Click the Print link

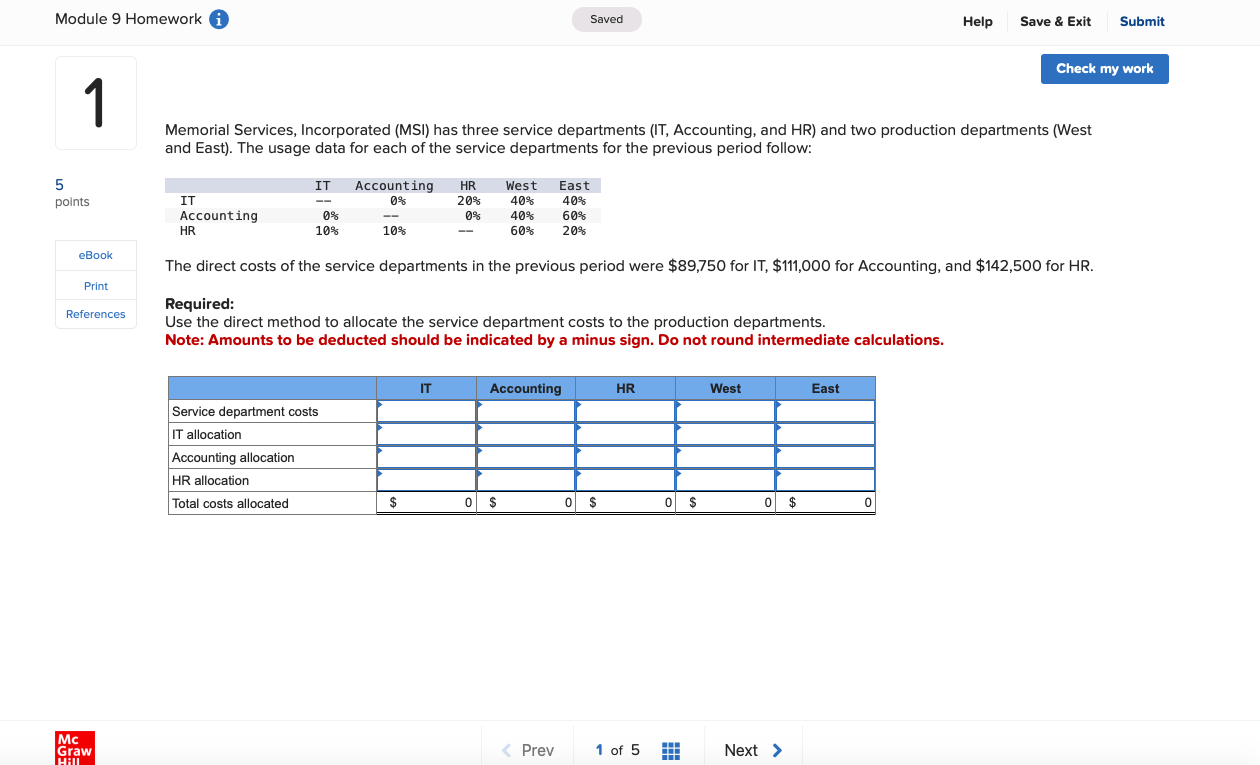pyautogui.click(x=95, y=285)
